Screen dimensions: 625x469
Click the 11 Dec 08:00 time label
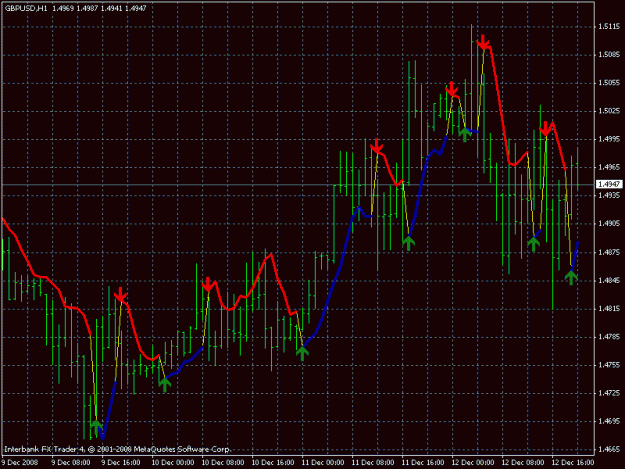tap(373, 462)
